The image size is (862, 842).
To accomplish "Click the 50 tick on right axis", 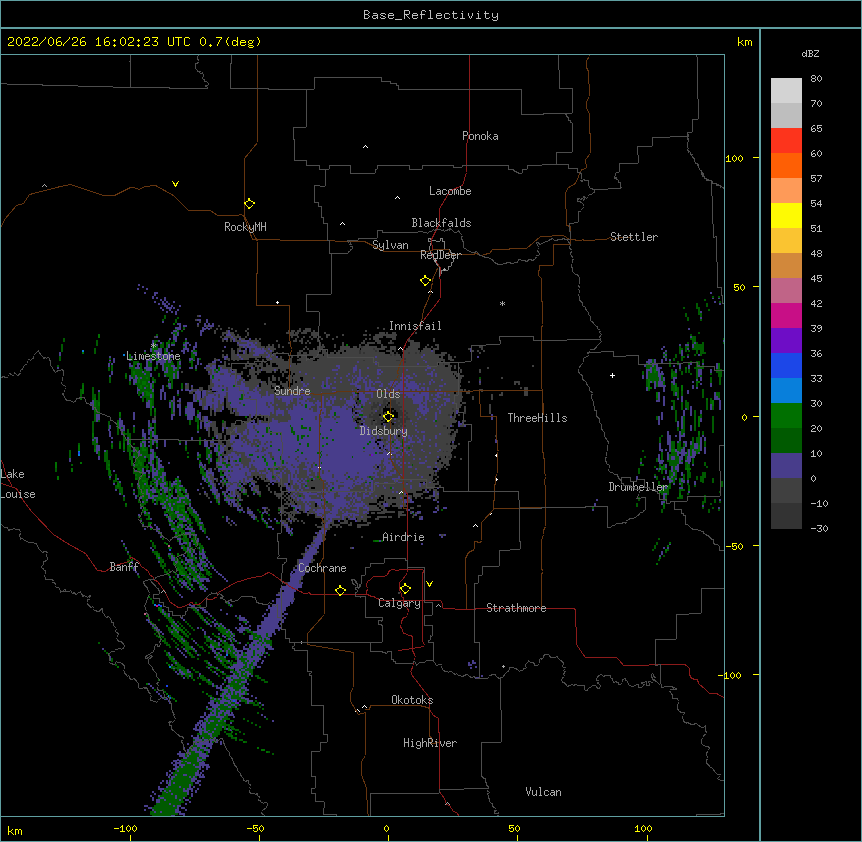I will pyautogui.click(x=739, y=287).
